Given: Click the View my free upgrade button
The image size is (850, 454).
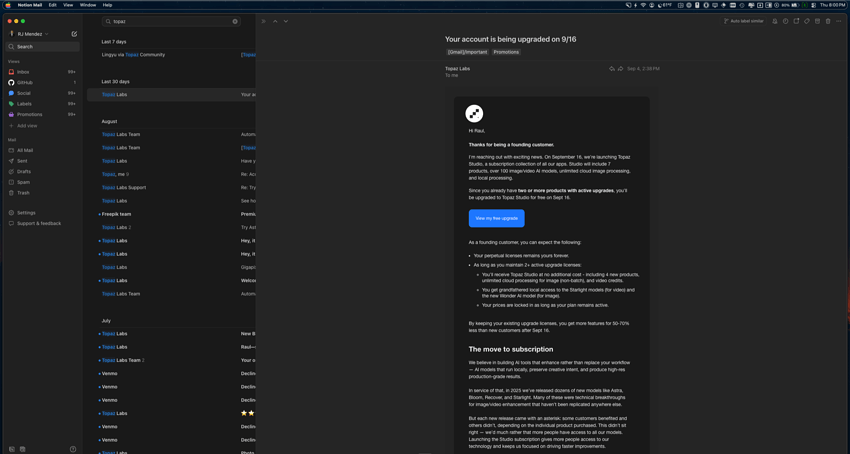Looking at the screenshot, I should (x=497, y=218).
